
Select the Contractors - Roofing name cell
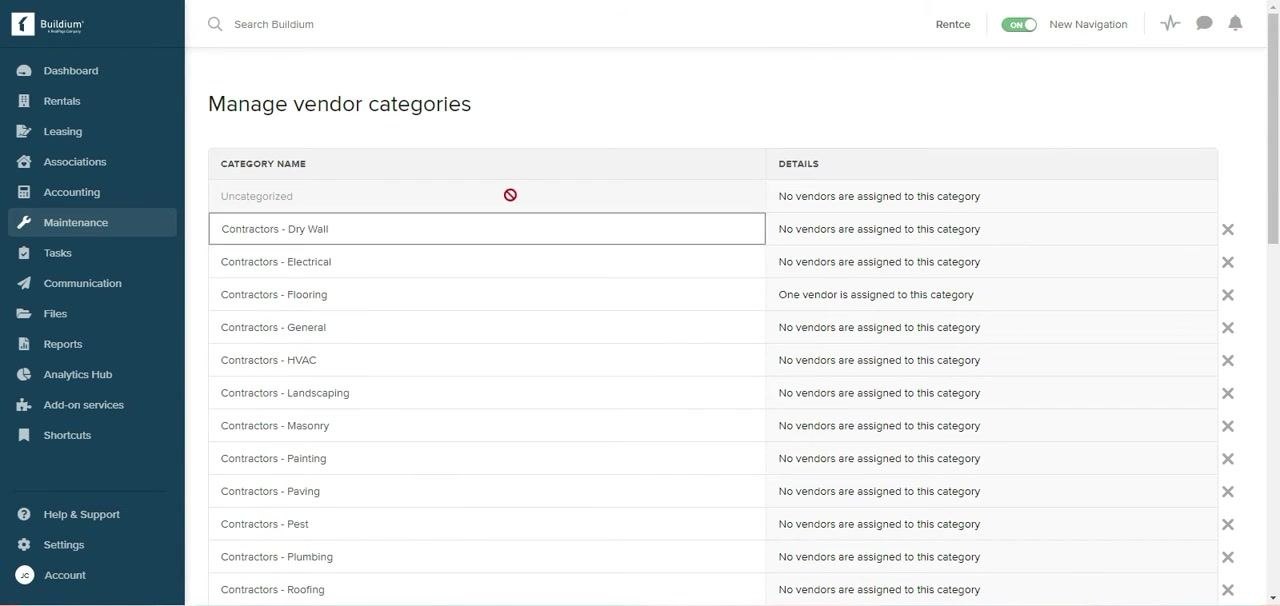487,590
